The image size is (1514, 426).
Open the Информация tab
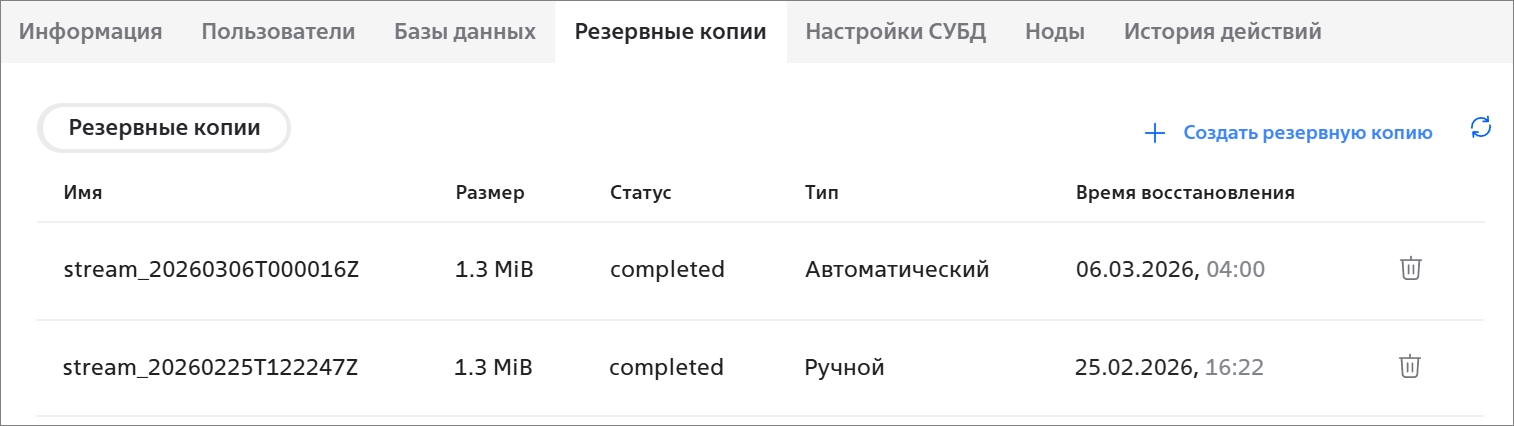[91, 31]
